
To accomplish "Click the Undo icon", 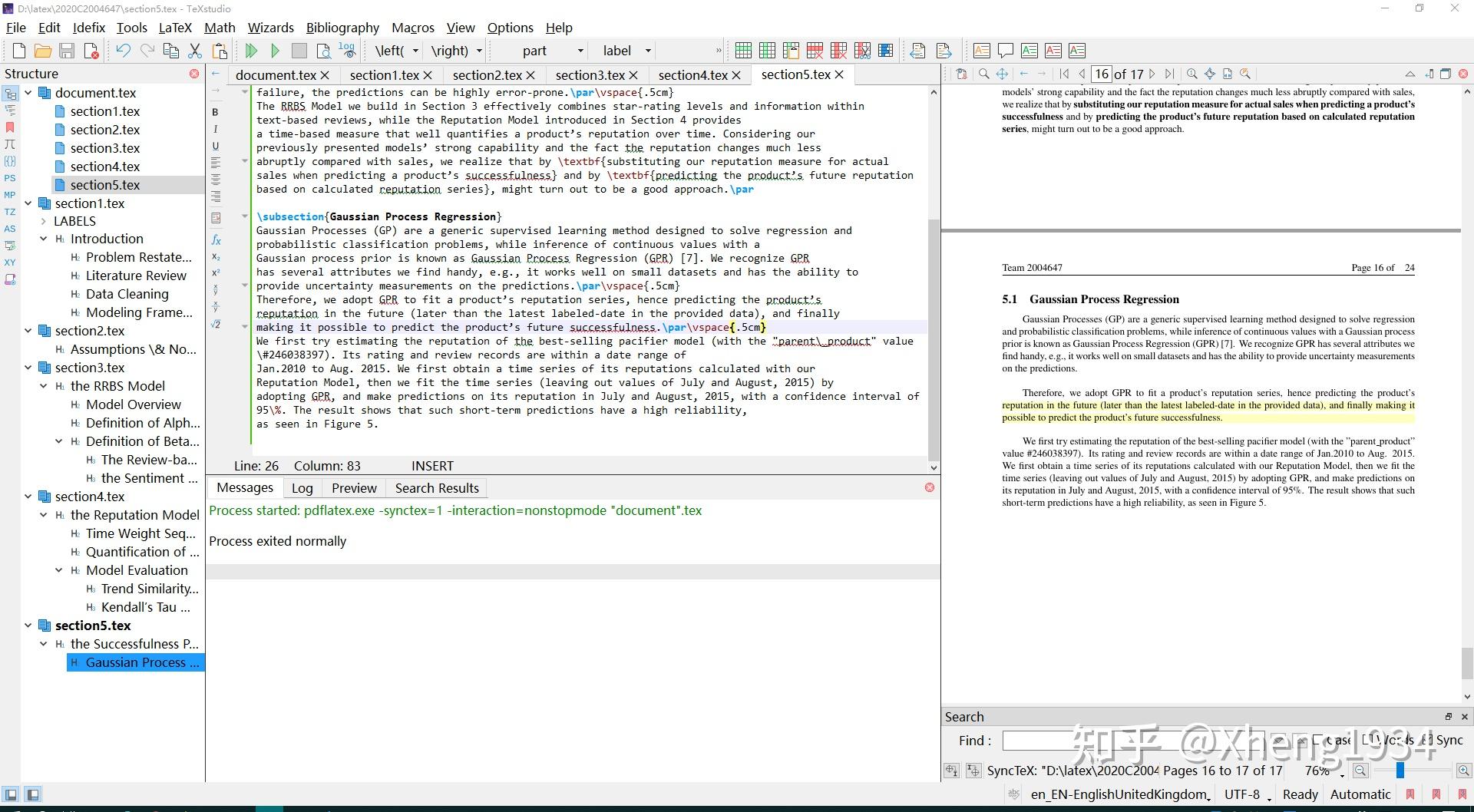I will pos(123,51).
